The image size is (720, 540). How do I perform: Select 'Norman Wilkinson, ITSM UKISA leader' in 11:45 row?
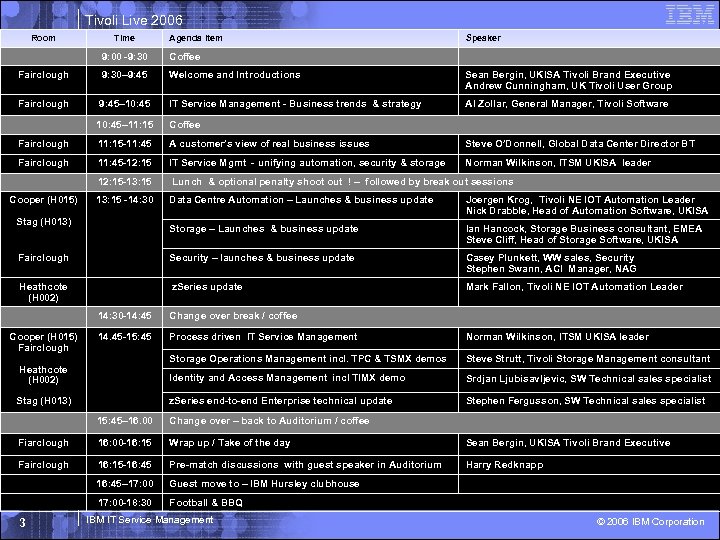click(x=558, y=163)
